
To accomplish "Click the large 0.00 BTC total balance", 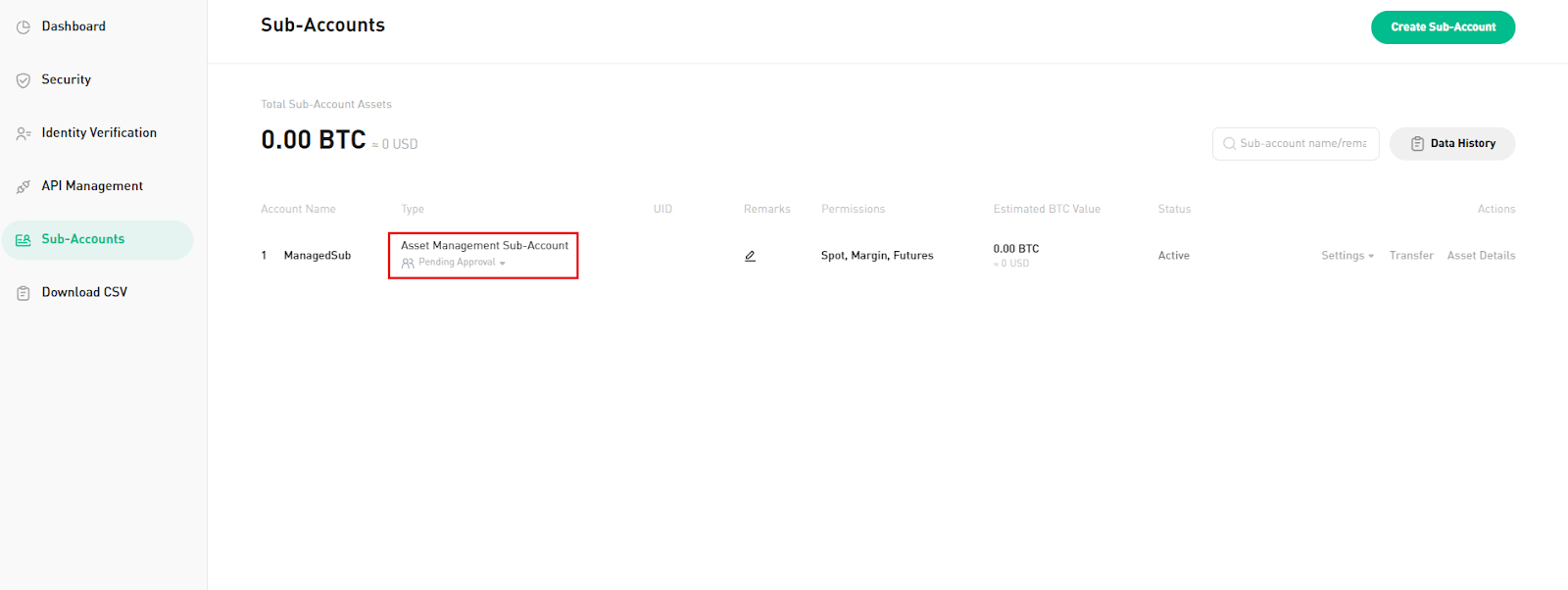I will click(314, 140).
